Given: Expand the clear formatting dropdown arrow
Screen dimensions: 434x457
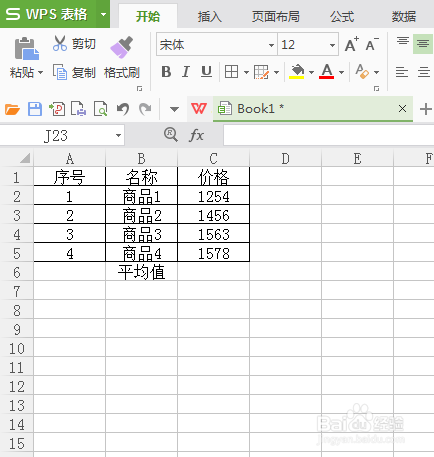Looking at the screenshot, I should point(376,72).
